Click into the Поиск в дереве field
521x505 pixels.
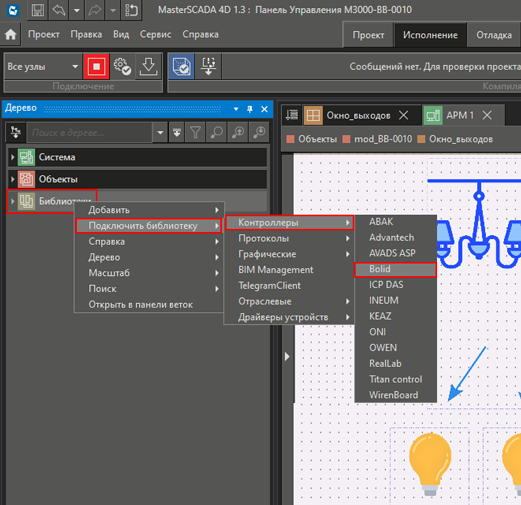click(x=90, y=132)
